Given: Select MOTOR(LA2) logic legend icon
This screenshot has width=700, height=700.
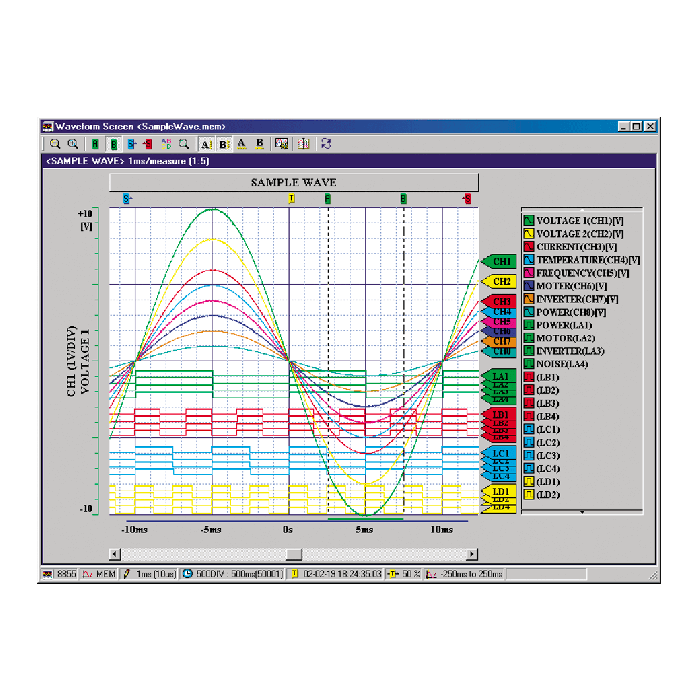Looking at the screenshot, I should point(529,338).
